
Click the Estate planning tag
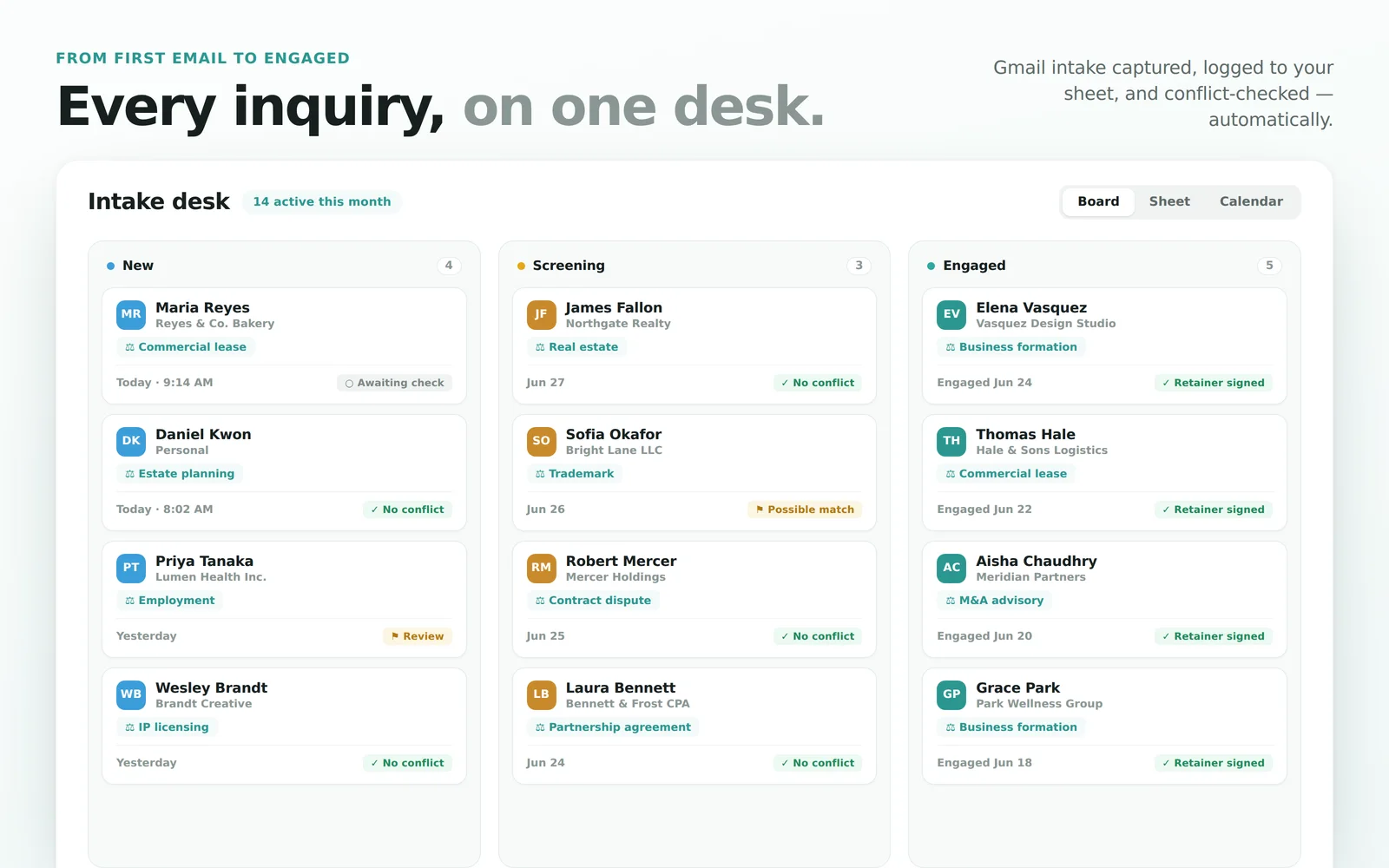click(180, 474)
